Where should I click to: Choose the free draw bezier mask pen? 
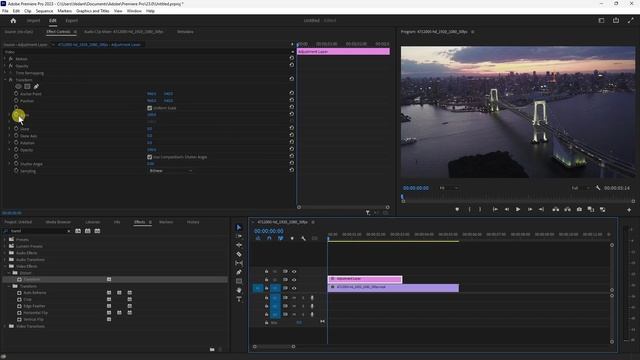point(36,87)
